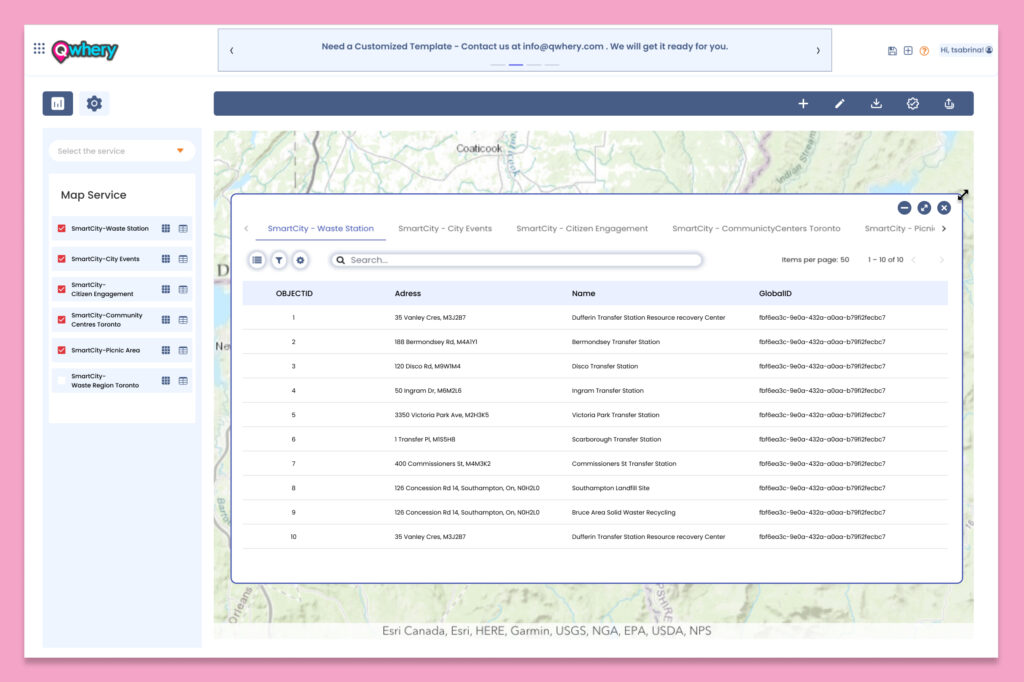Open the 'Select the service' dropdown

pos(122,151)
